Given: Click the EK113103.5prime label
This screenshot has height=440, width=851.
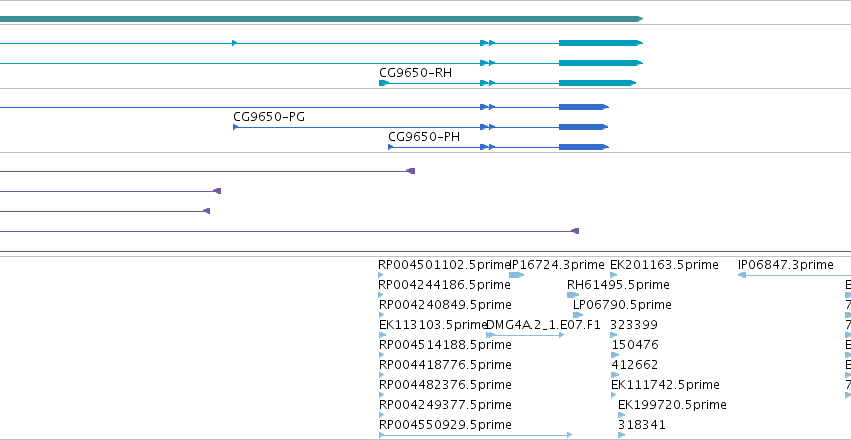Looking at the screenshot, I should click(433, 325).
